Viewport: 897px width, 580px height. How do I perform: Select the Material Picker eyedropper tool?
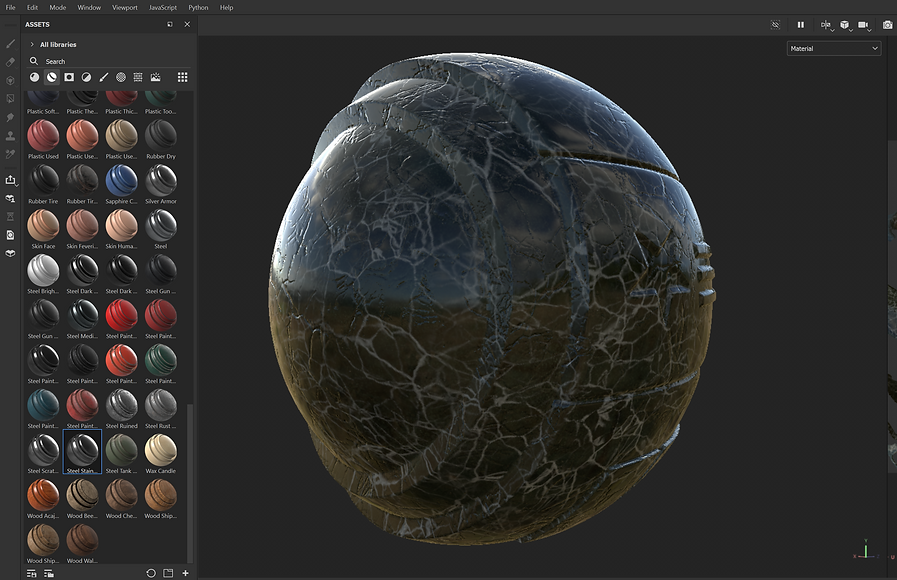coord(10,154)
